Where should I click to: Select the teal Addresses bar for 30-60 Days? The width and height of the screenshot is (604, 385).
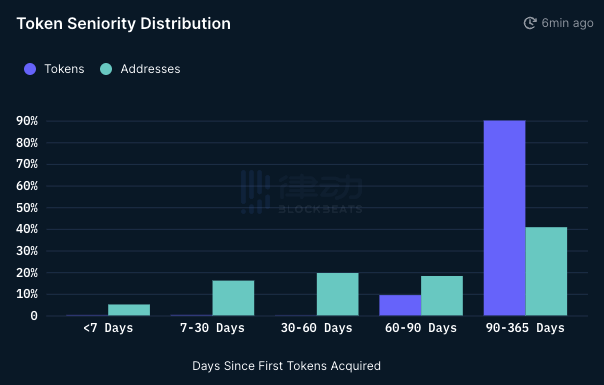coord(337,294)
